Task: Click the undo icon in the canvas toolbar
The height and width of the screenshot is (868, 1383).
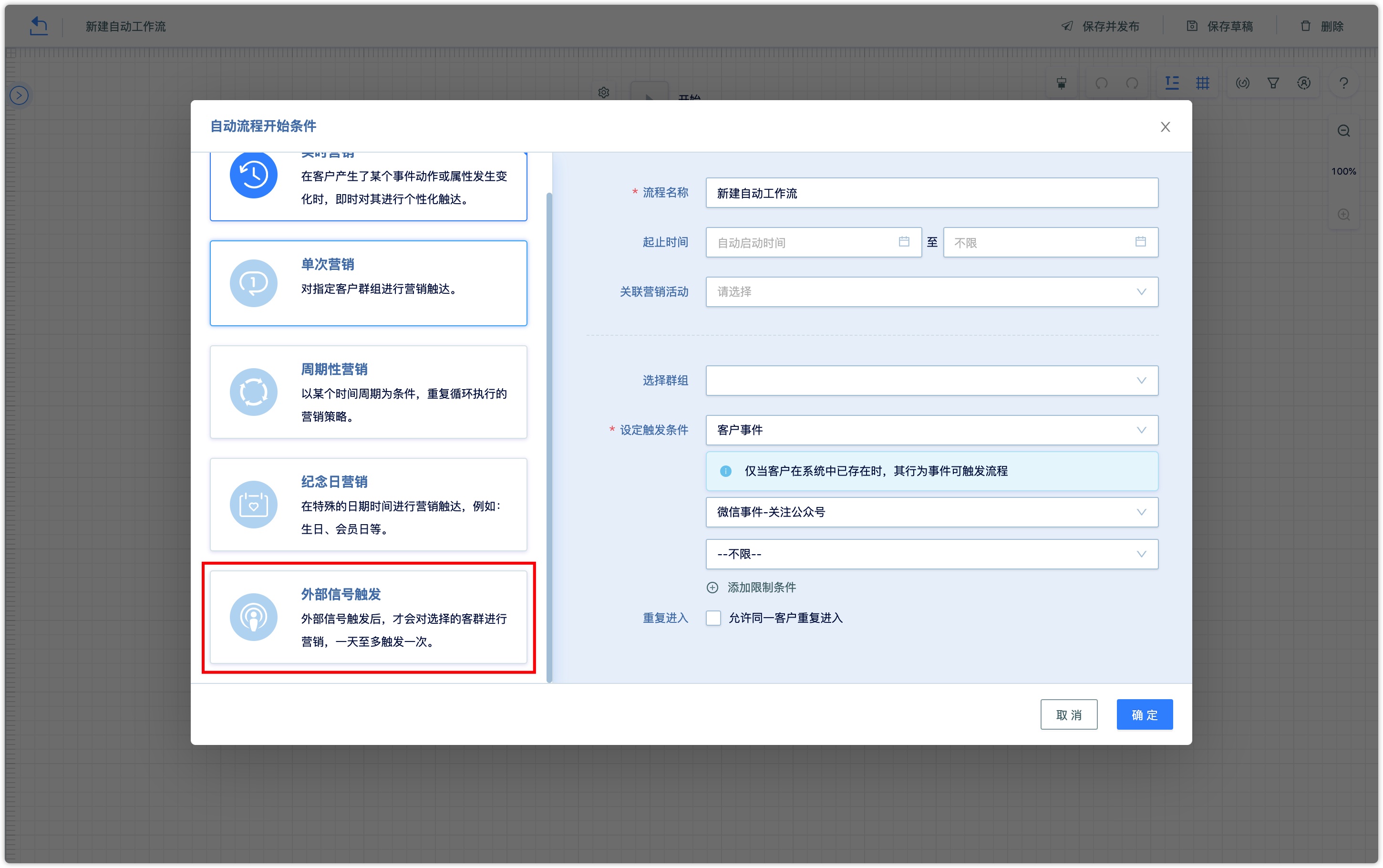Action: click(1101, 83)
